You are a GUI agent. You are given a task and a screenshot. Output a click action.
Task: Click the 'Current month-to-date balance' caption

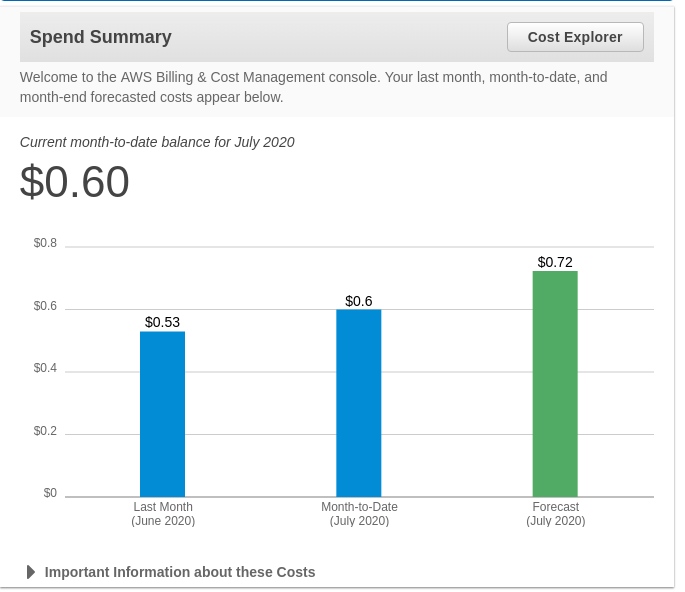(x=157, y=142)
